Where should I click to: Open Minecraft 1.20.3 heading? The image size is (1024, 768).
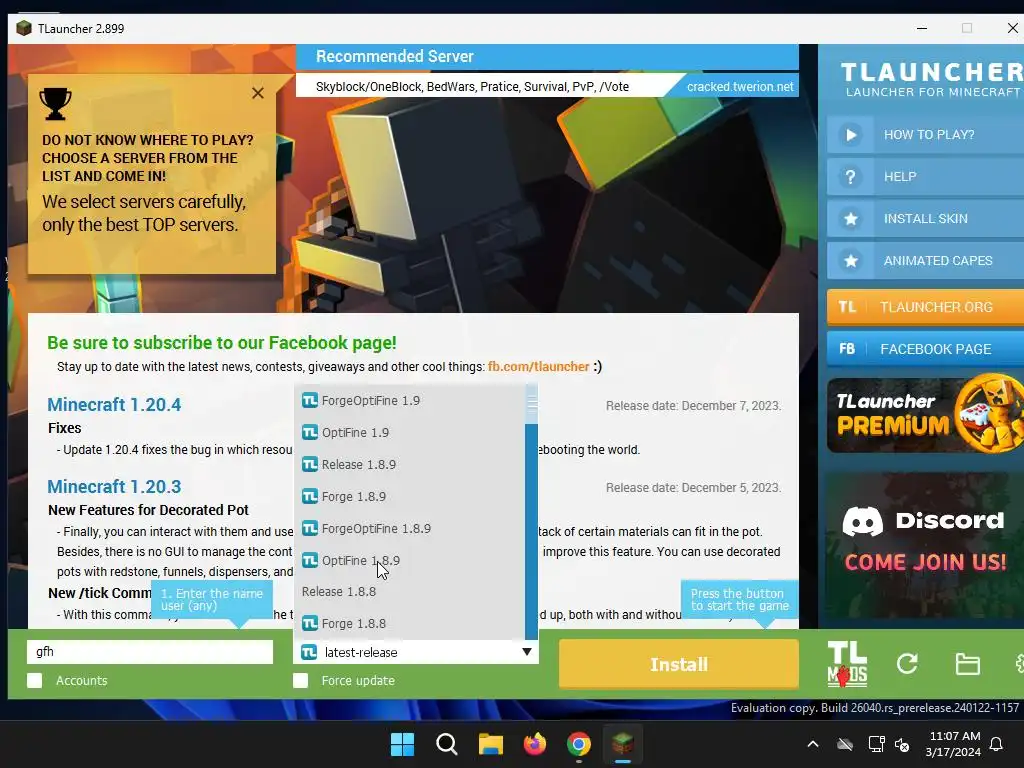114,487
